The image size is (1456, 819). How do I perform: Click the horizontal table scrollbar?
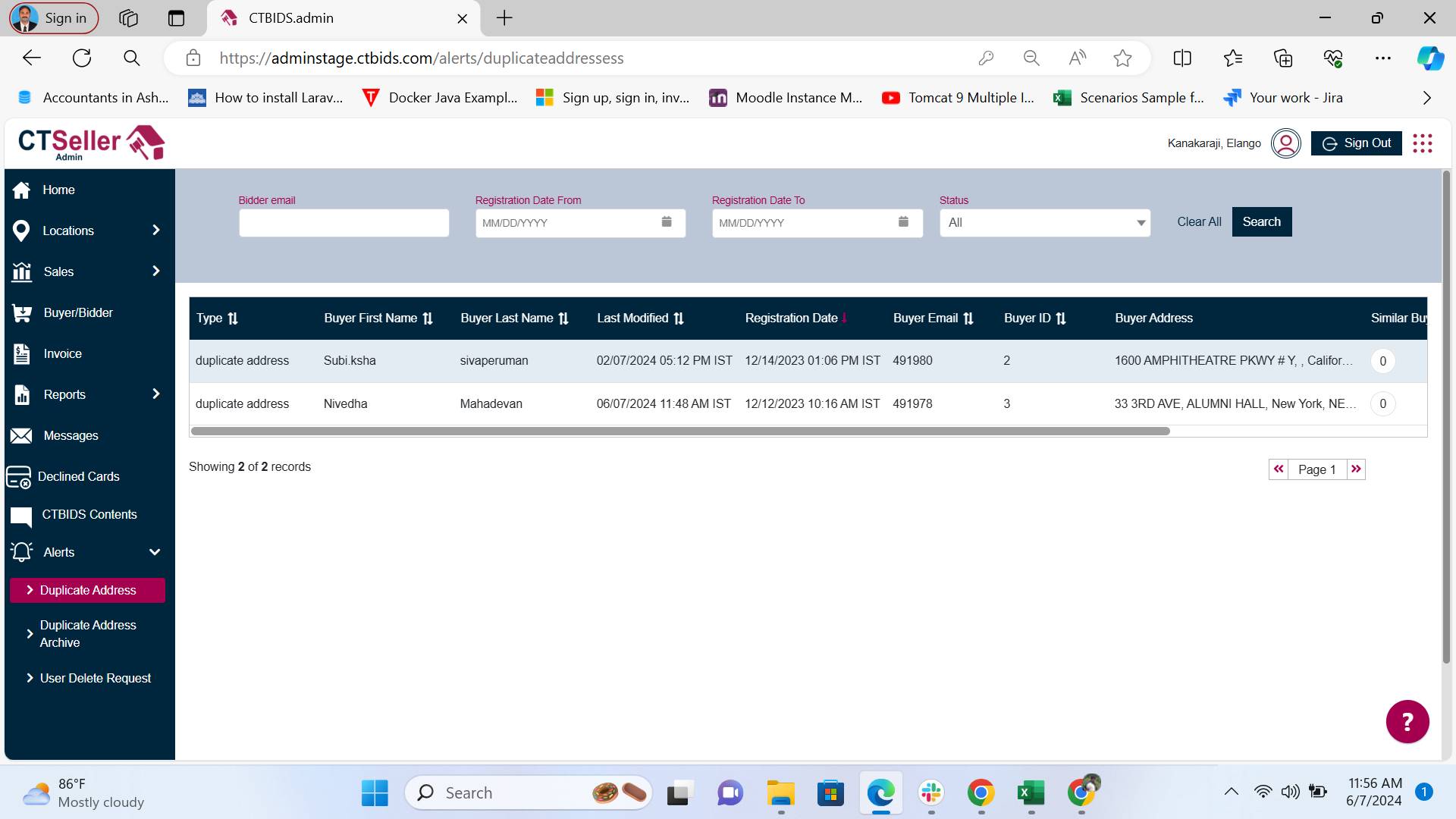[x=679, y=431]
